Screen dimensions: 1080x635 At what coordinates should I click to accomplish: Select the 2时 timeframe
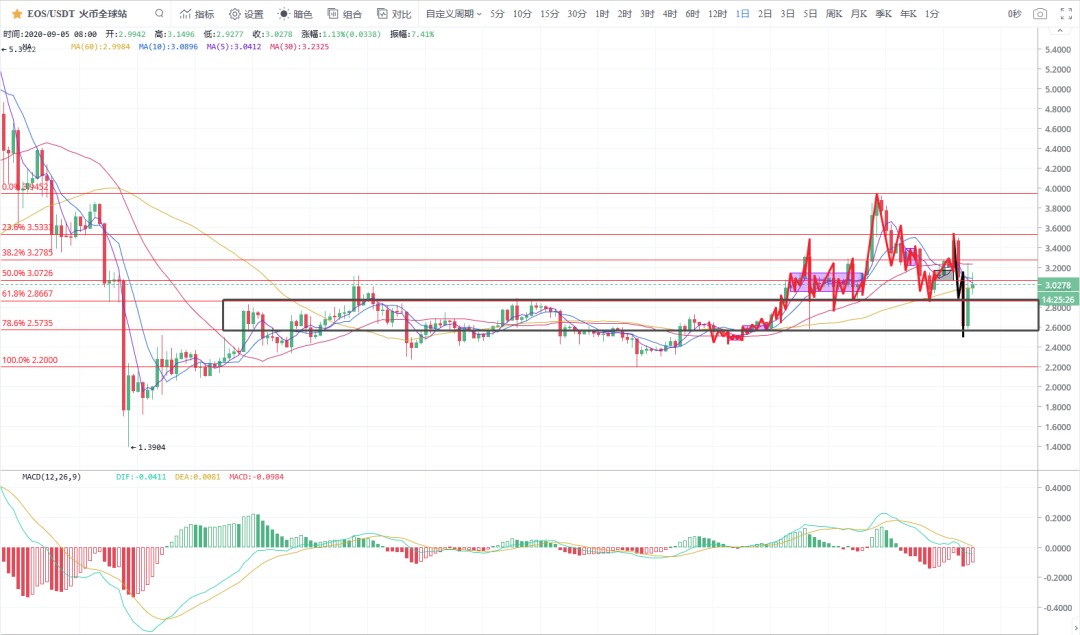tap(625, 14)
